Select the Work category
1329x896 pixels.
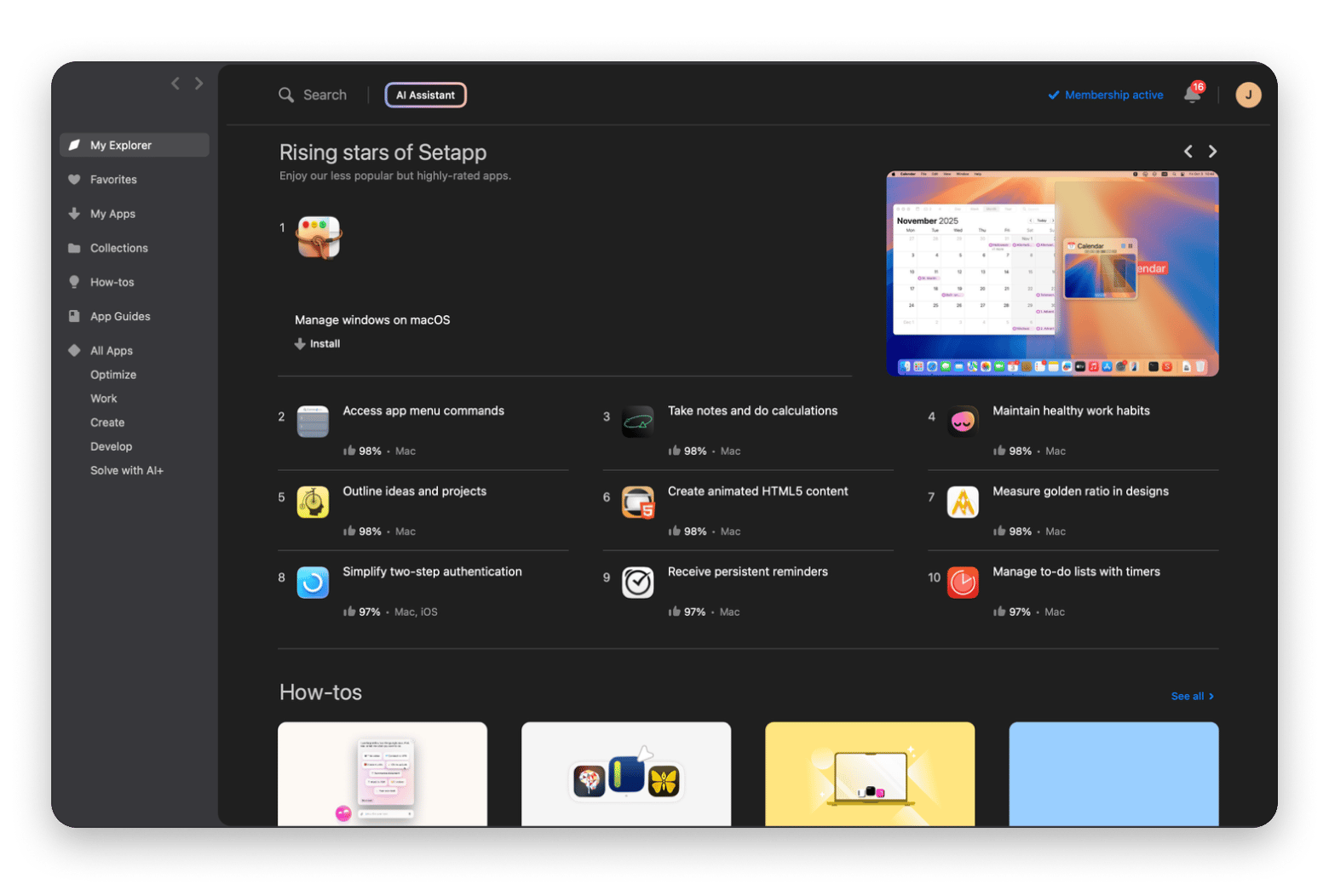coord(104,399)
